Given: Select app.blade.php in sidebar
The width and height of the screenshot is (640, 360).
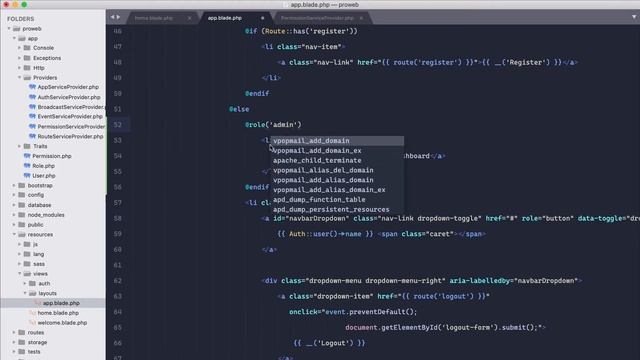Looking at the screenshot, I should [61, 303].
